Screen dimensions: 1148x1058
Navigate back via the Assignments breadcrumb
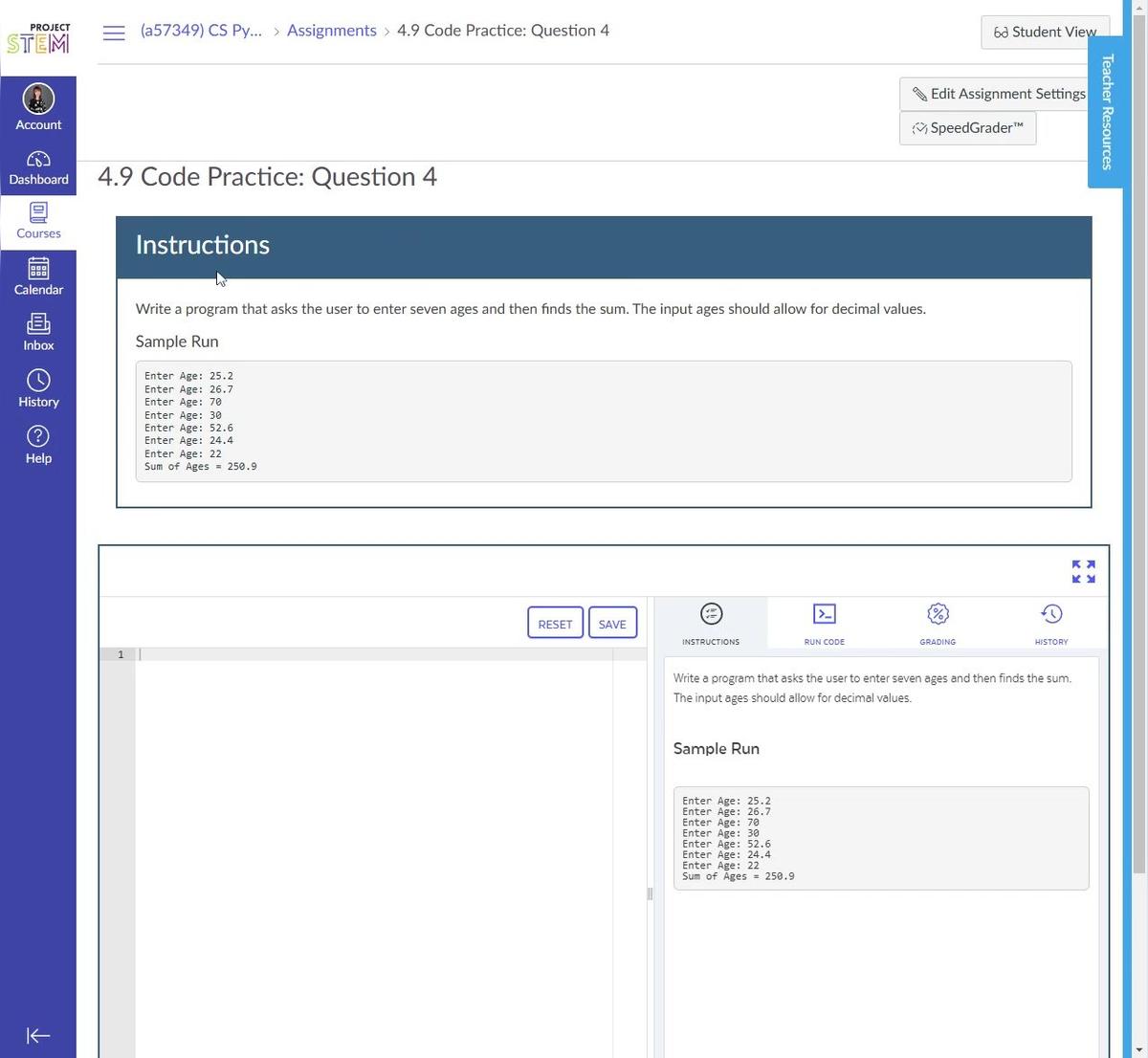331,30
